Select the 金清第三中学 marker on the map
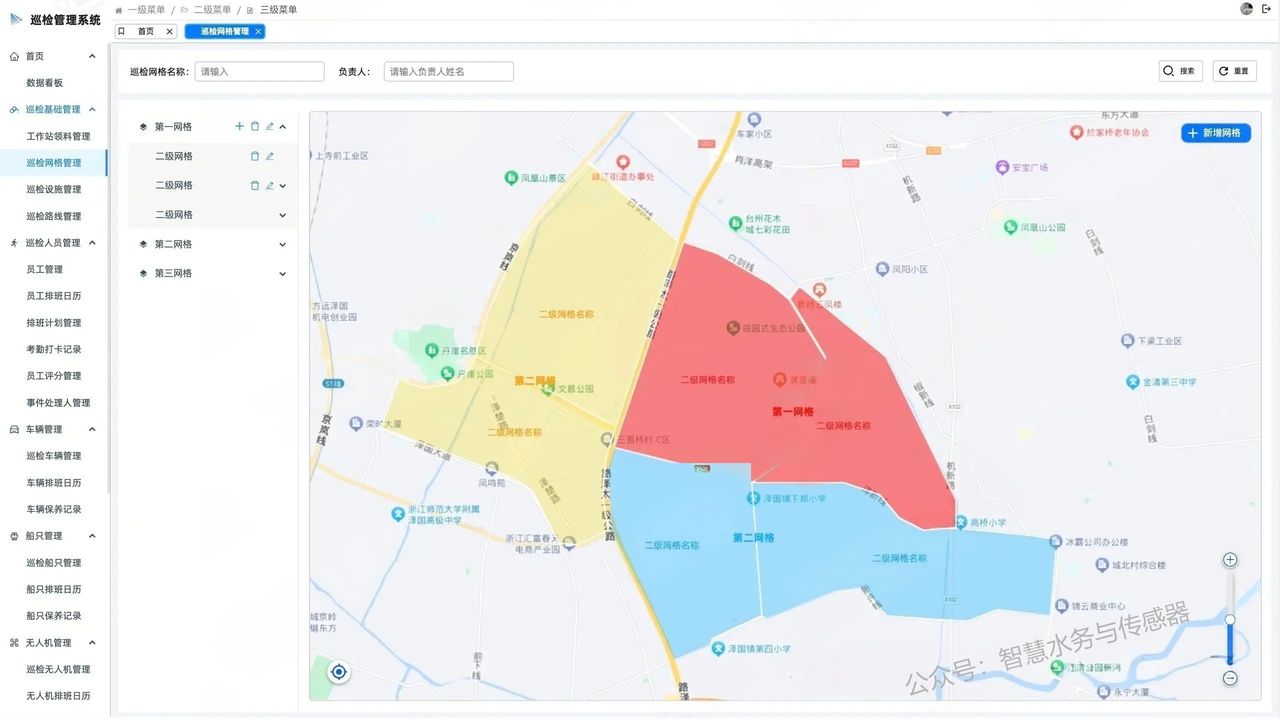The height and width of the screenshot is (719, 1280). pos(1134,382)
